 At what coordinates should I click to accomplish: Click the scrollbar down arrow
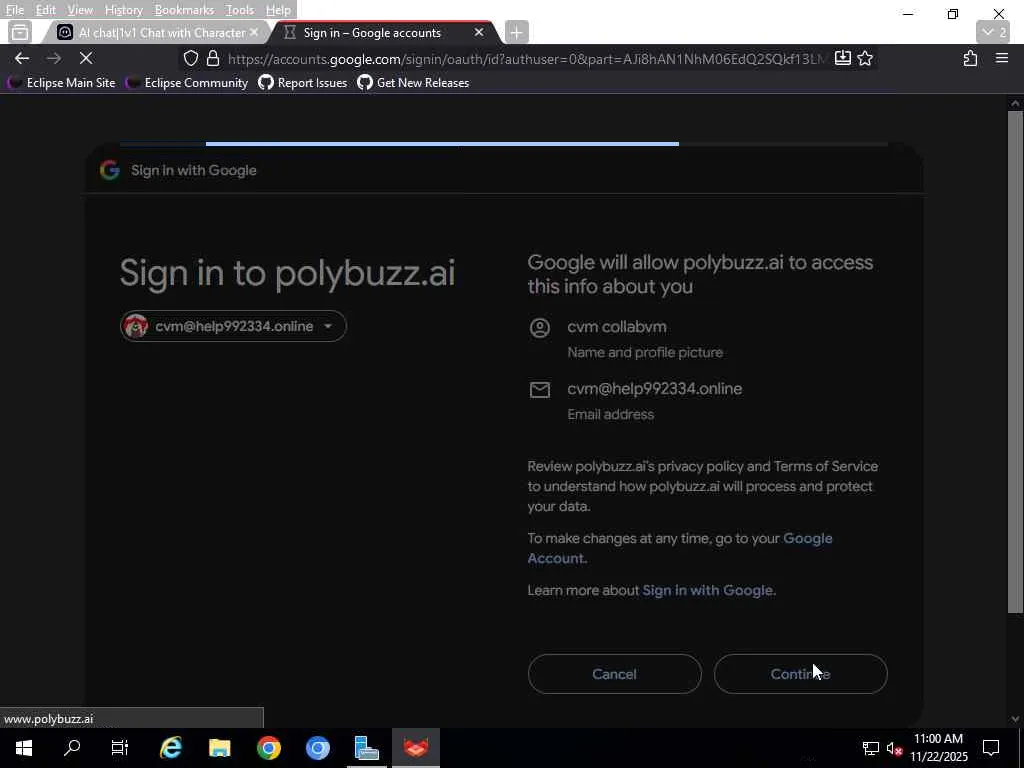[x=1015, y=719]
